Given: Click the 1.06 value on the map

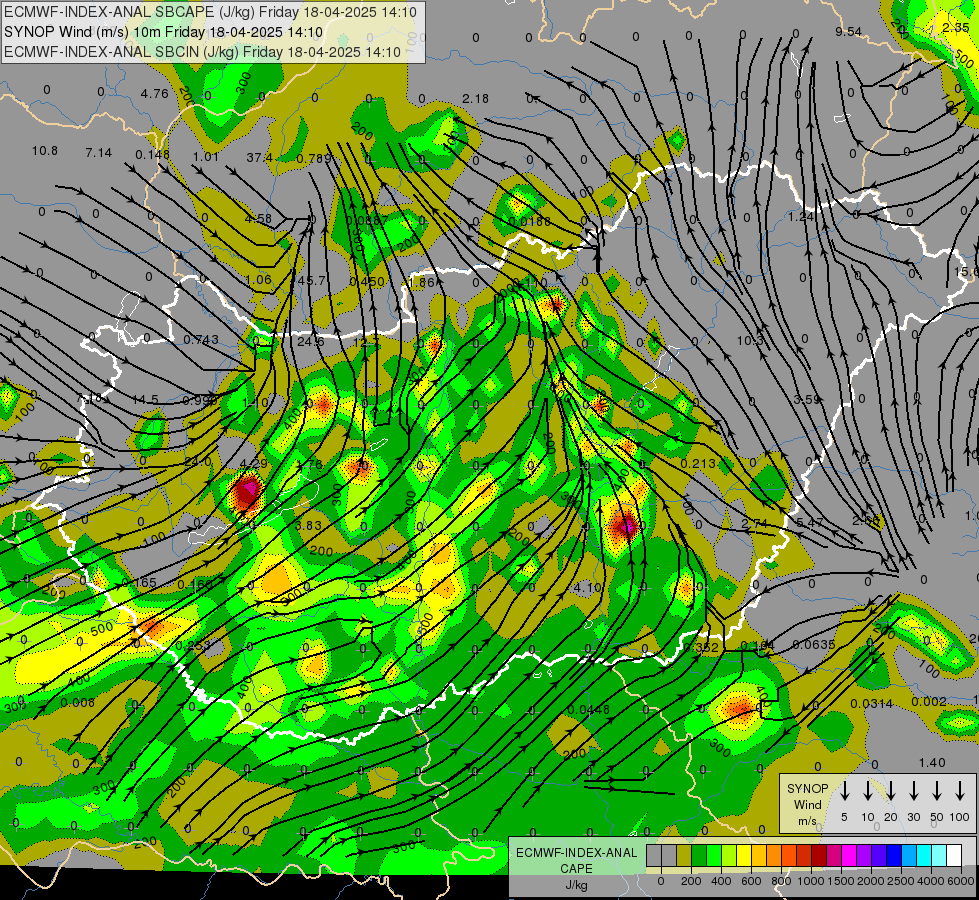Looking at the screenshot, I should point(258,279).
